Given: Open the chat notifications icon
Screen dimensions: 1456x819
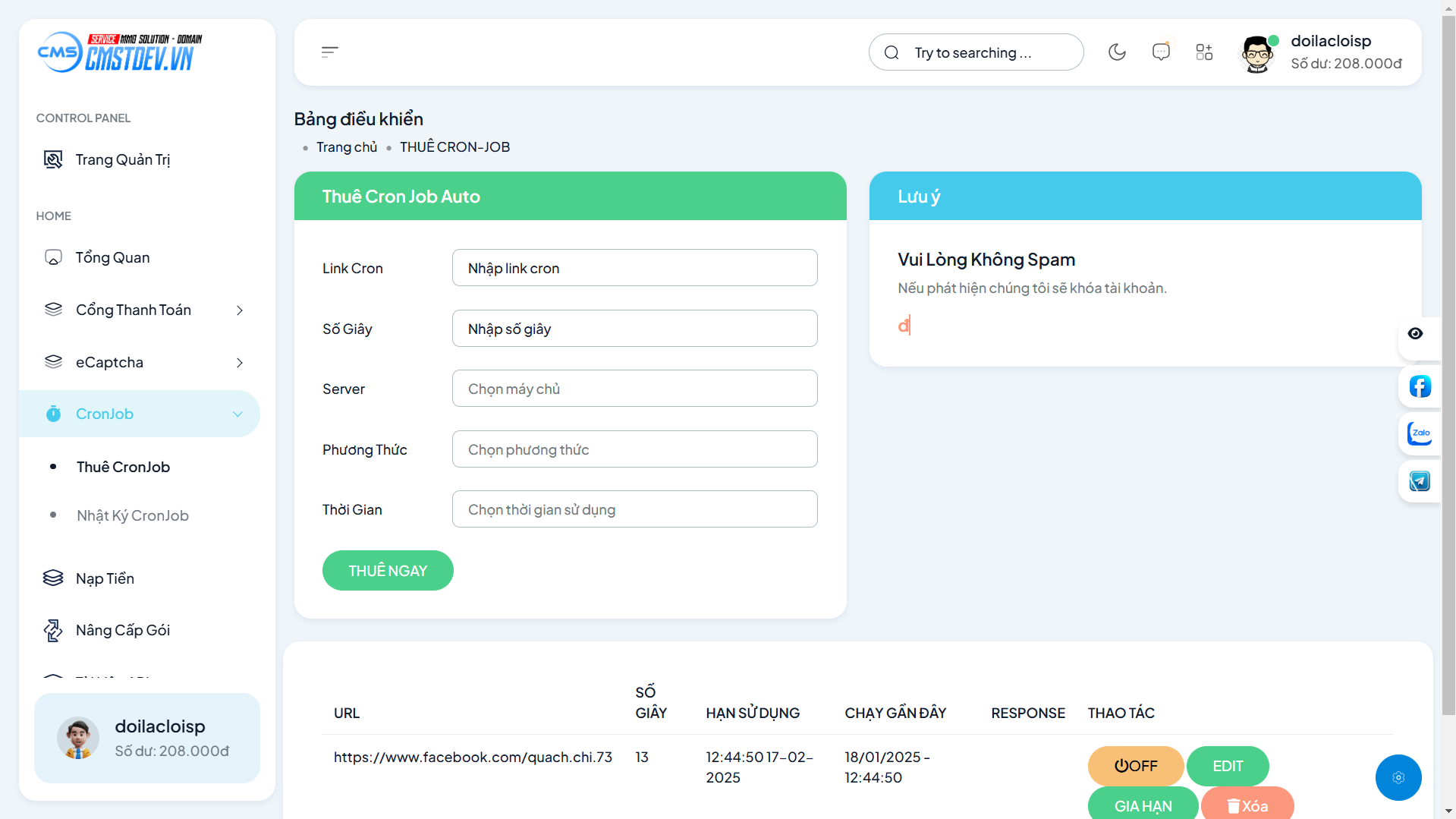Looking at the screenshot, I should (x=1161, y=52).
